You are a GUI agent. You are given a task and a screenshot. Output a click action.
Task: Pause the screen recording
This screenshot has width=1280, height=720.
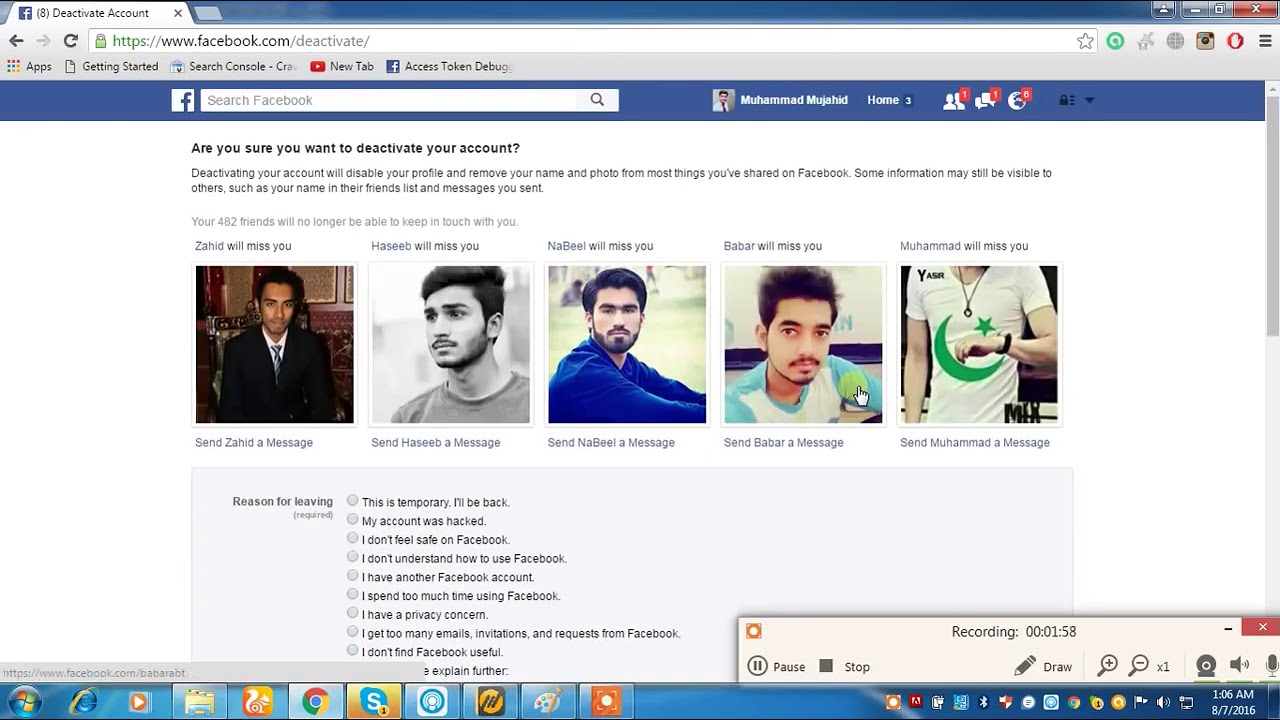tap(776, 667)
